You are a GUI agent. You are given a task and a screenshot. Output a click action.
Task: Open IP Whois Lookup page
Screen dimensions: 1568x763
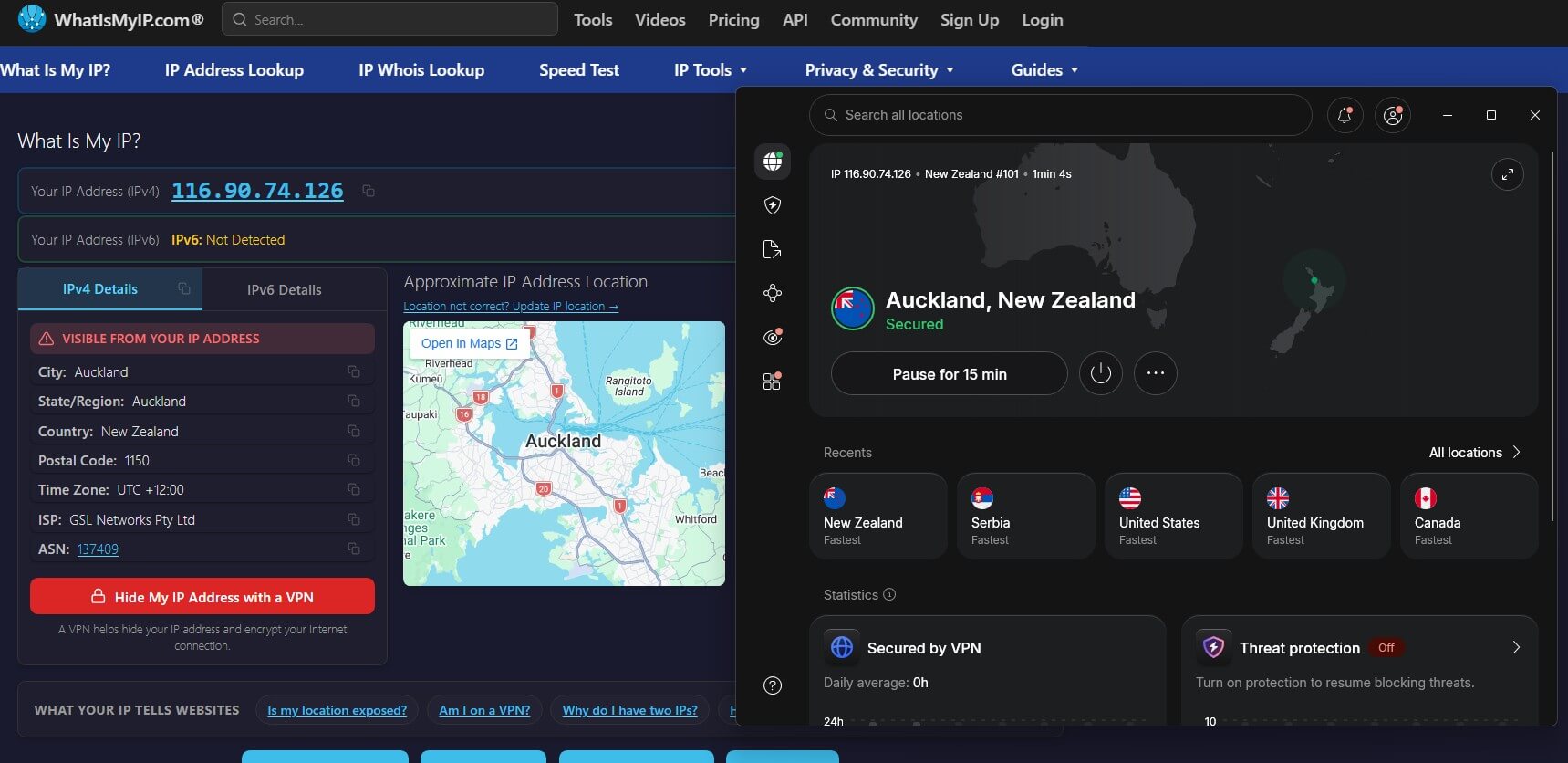click(x=421, y=70)
